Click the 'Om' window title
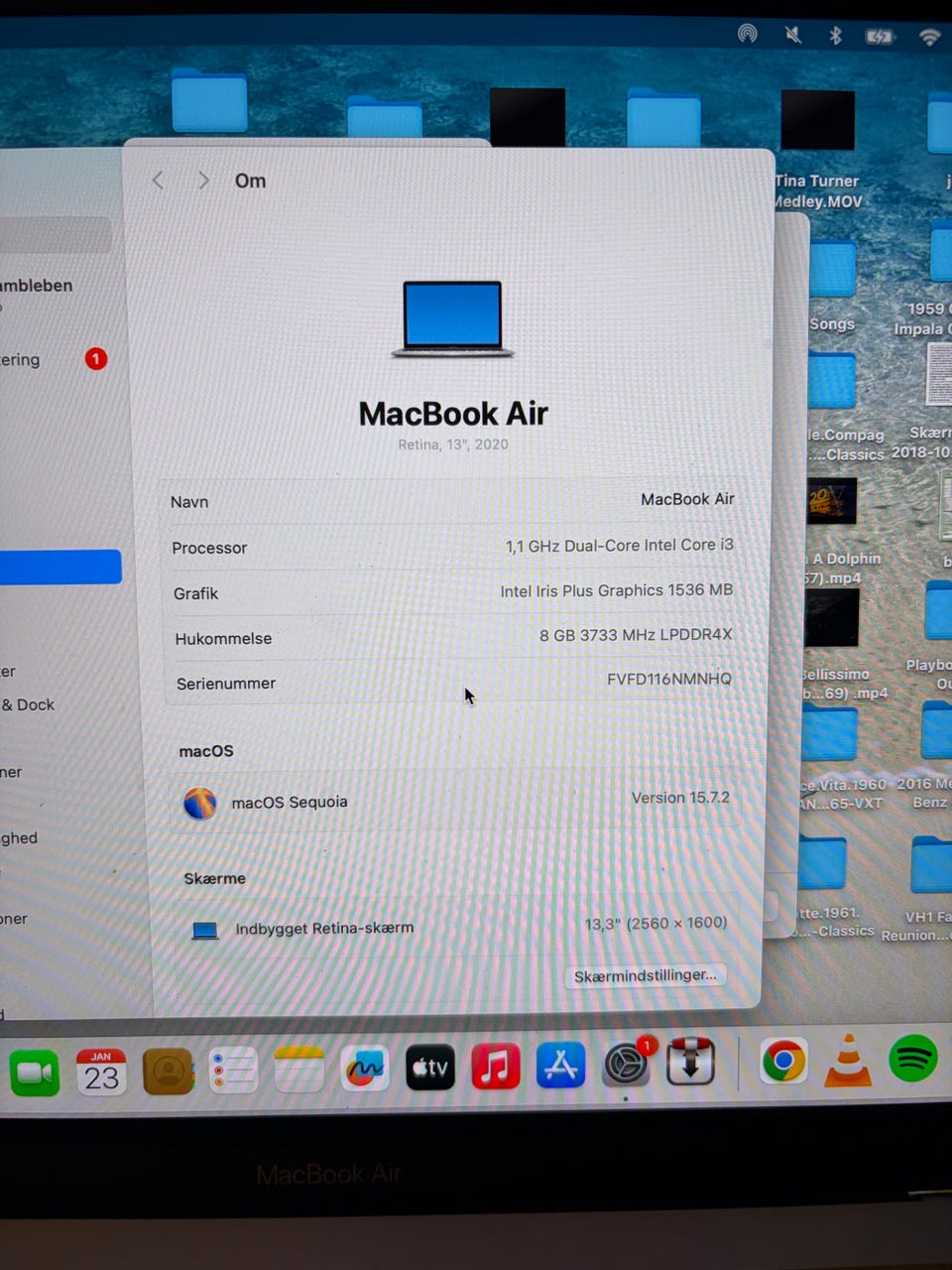Viewport: 952px width, 1270px height. 250,181
